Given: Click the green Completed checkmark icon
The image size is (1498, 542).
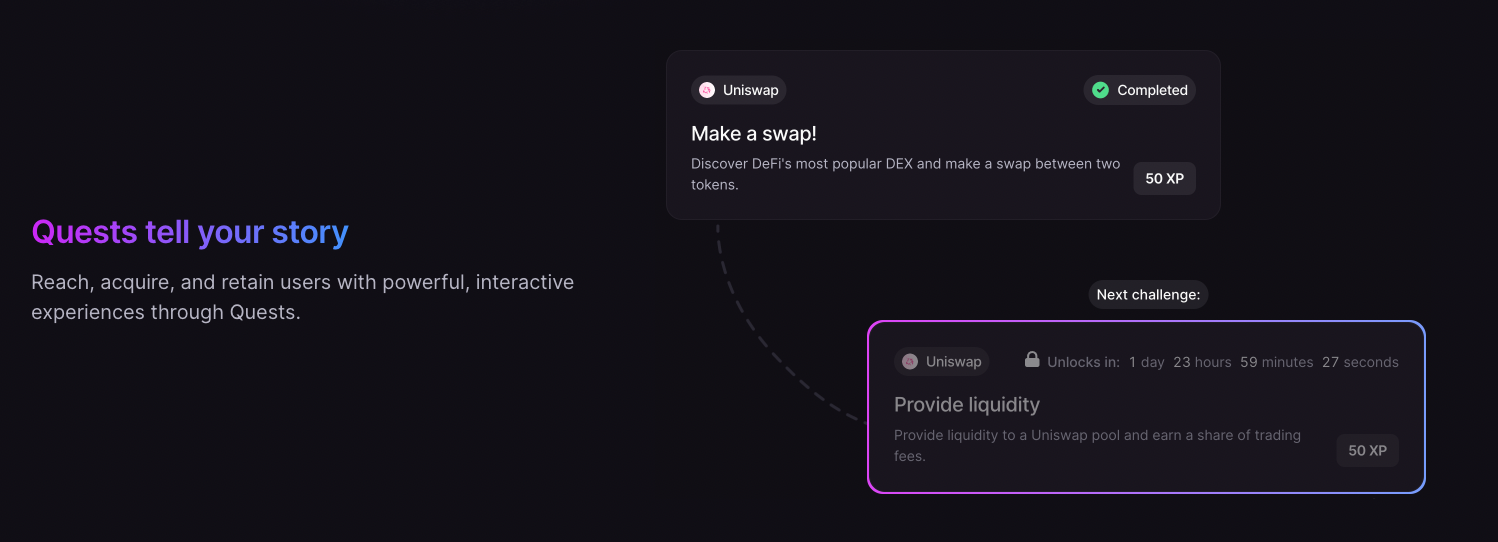Looking at the screenshot, I should pyautogui.click(x=1100, y=90).
